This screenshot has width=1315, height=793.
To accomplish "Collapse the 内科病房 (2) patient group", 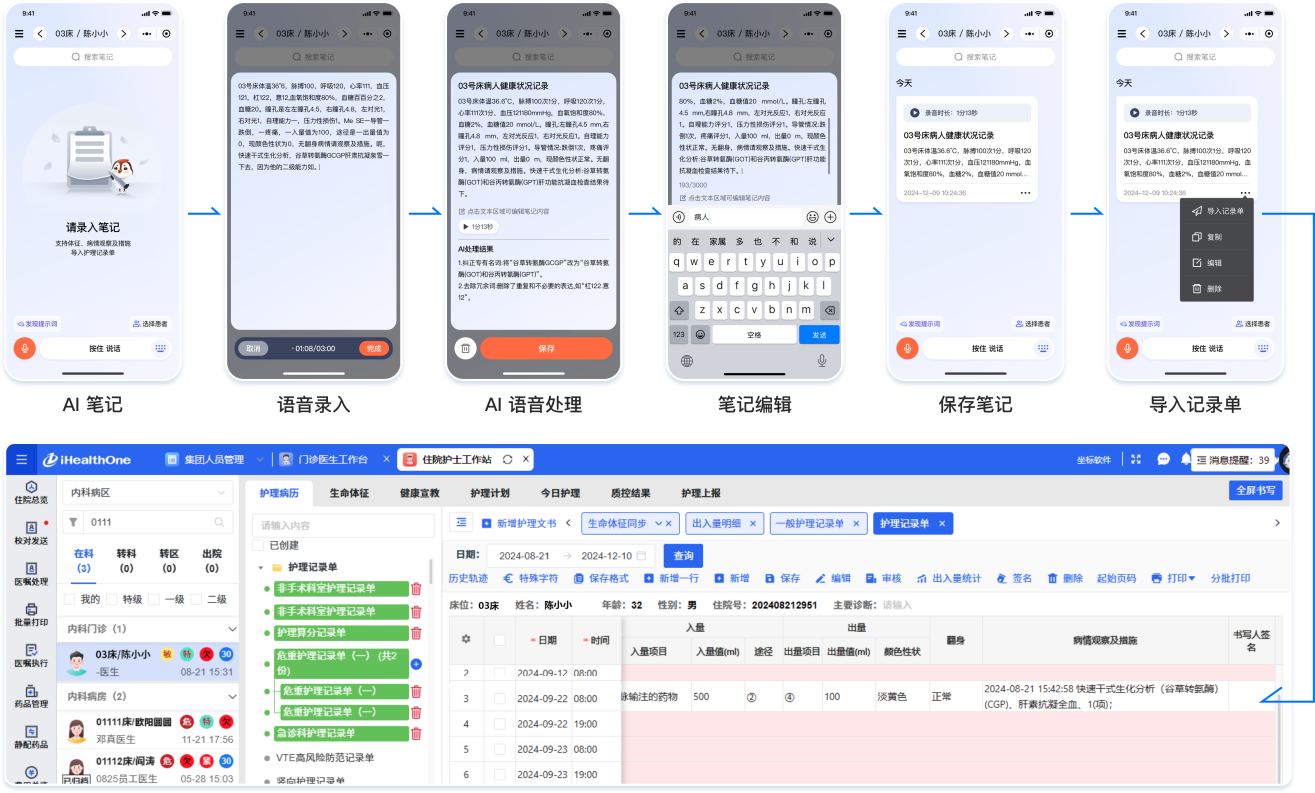I will tap(231, 696).
